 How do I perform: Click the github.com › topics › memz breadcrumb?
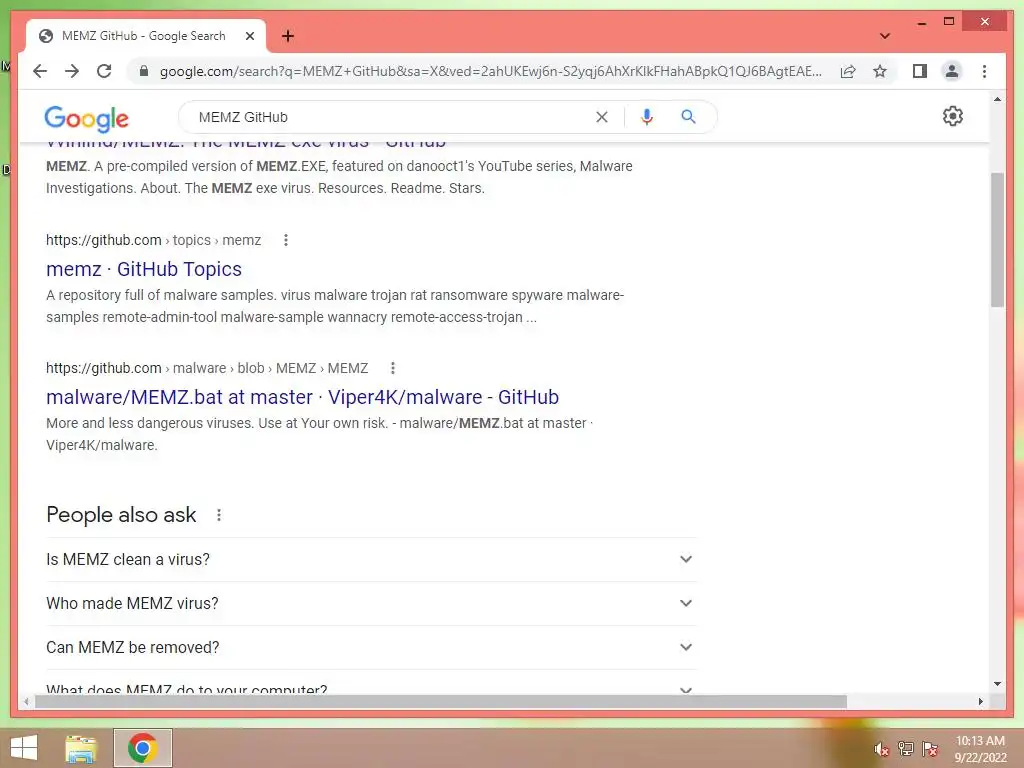tap(153, 240)
